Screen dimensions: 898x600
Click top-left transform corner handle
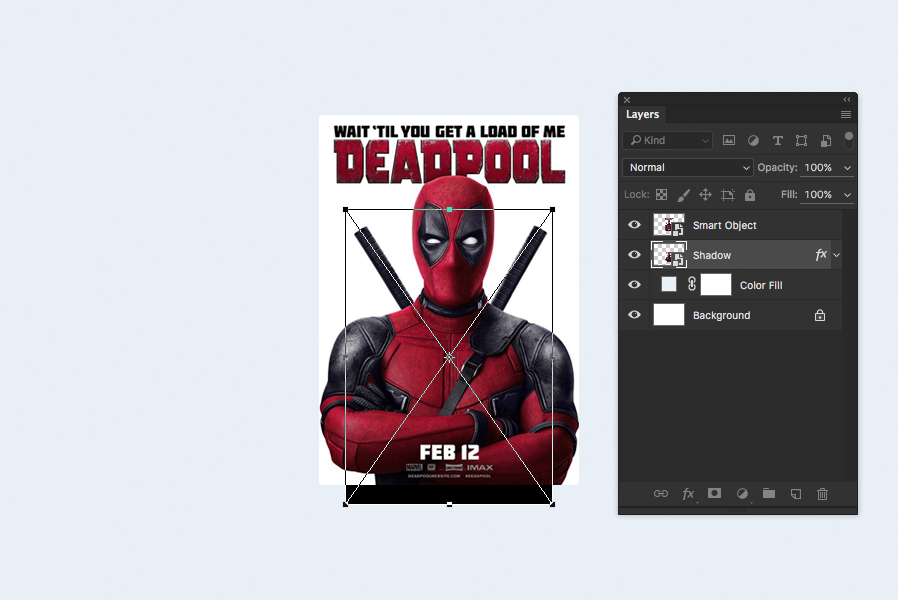345,210
